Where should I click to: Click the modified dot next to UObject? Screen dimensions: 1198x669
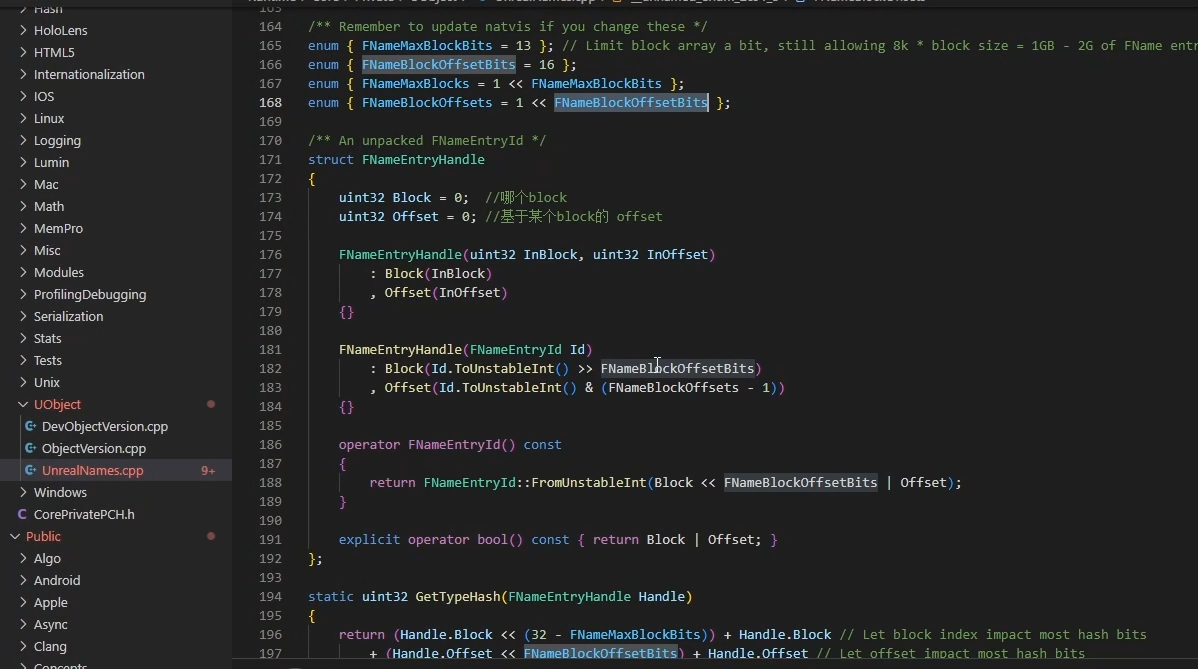tap(211, 405)
